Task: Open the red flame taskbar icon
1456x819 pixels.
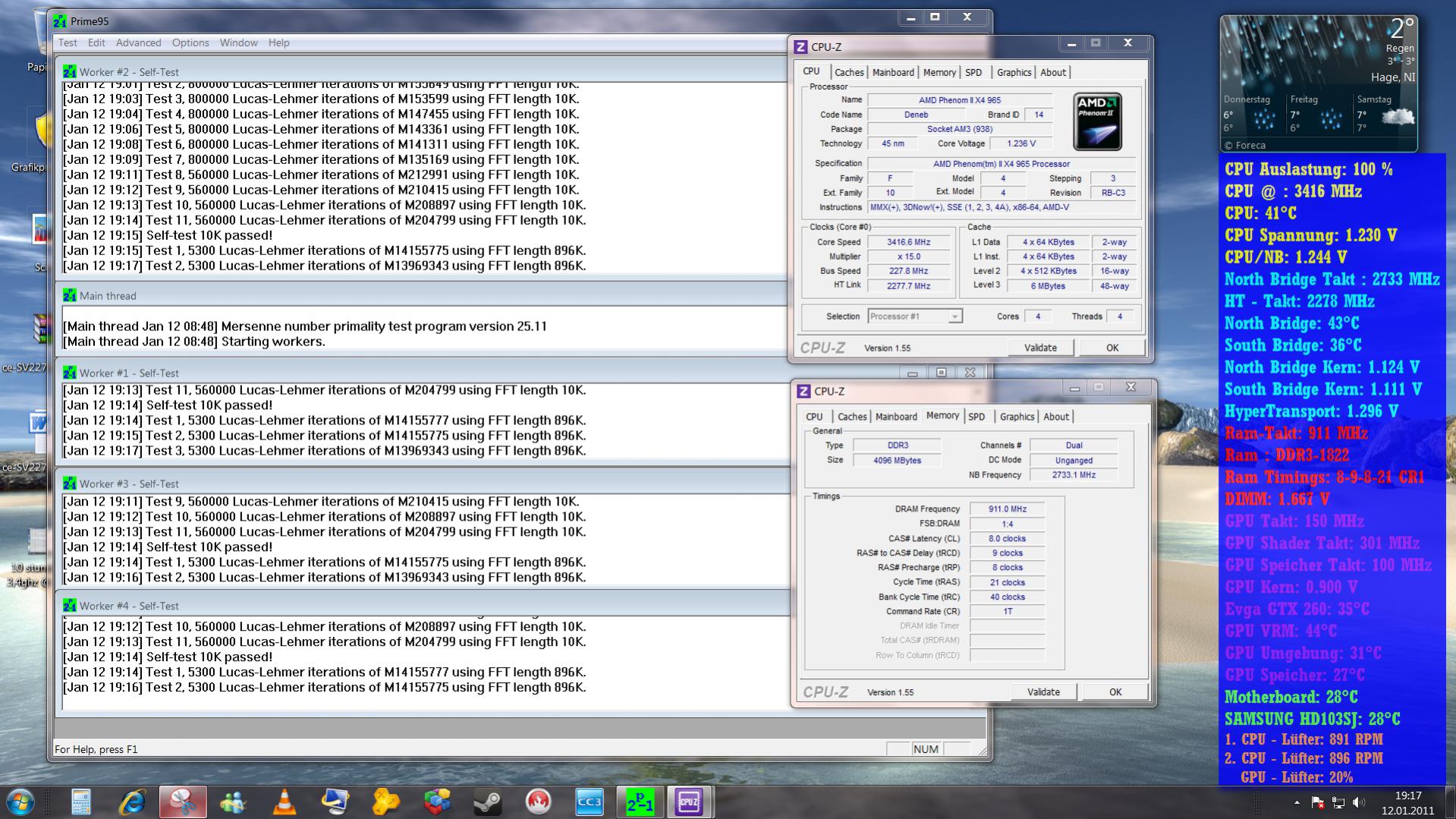Action: pos(539,802)
